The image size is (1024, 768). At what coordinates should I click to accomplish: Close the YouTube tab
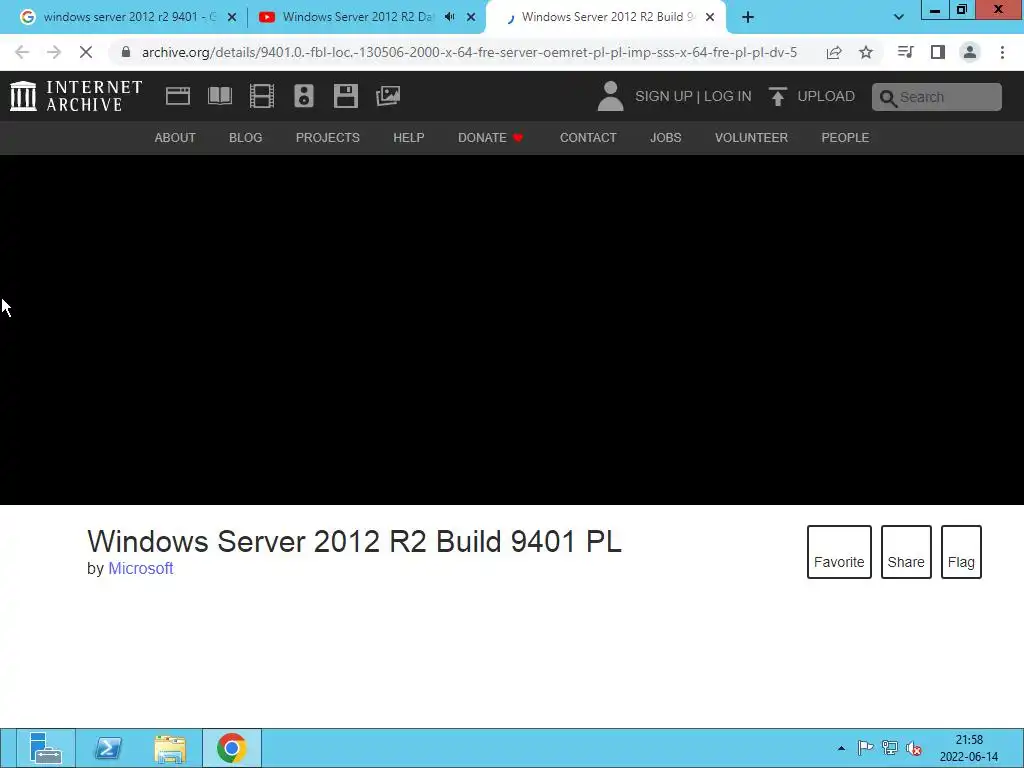pos(471,17)
